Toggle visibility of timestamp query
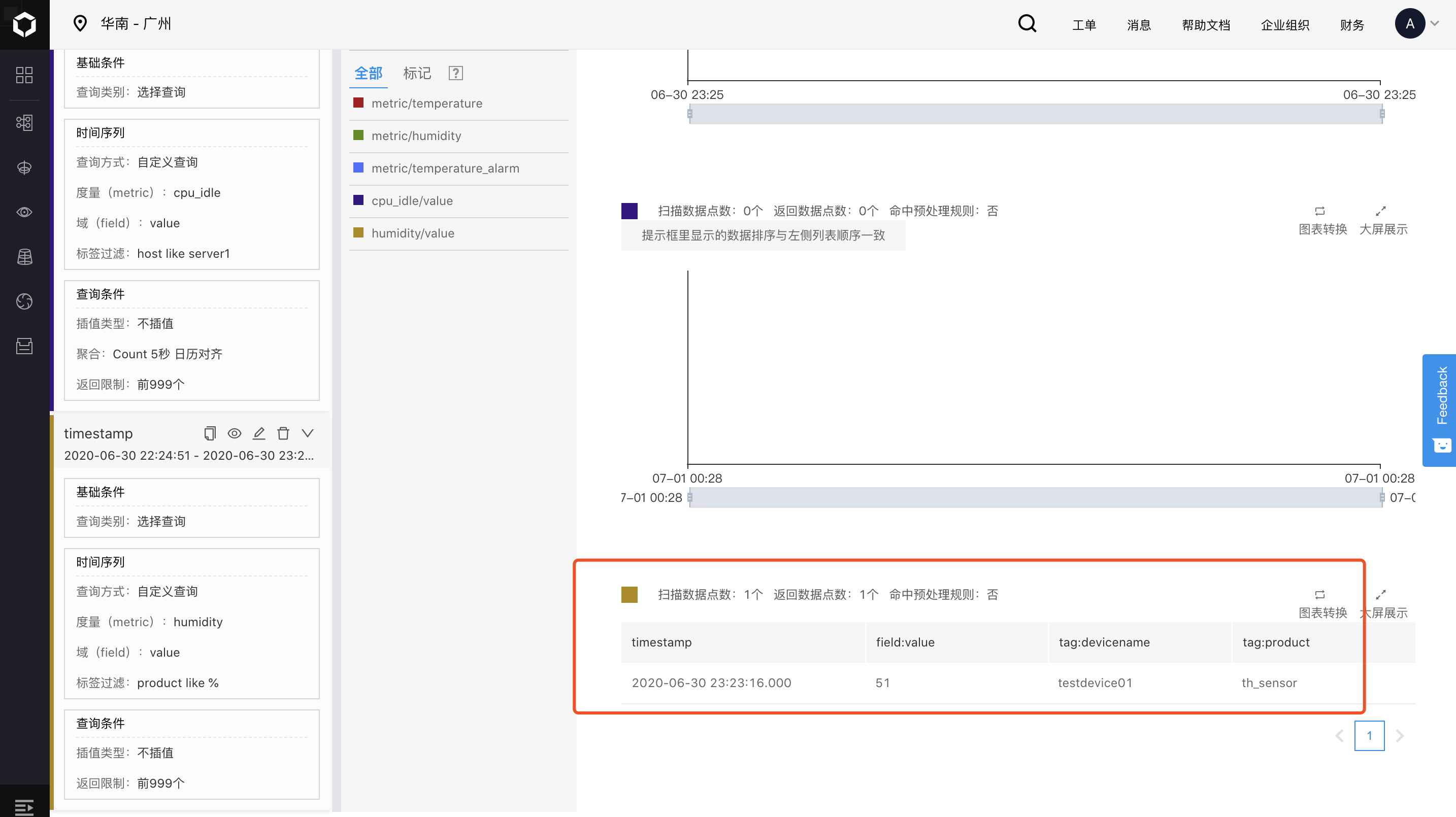 click(234, 433)
